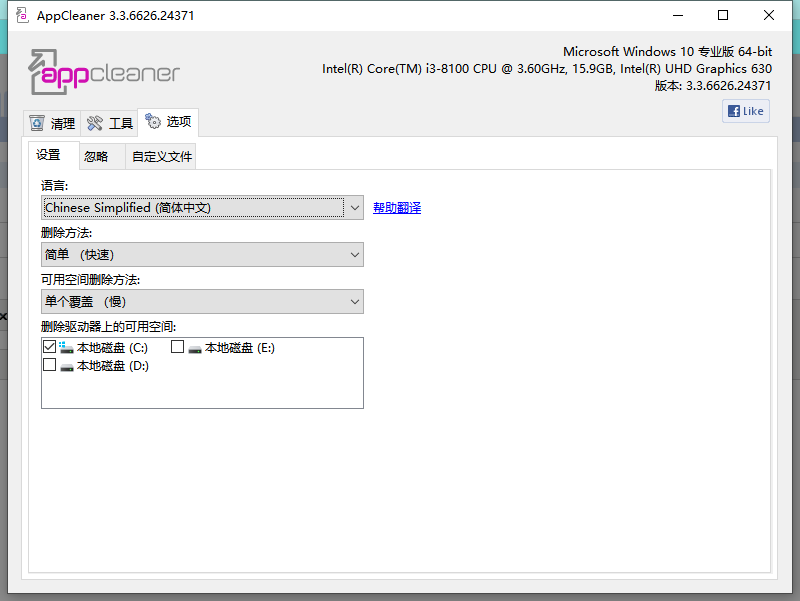Open the 清理 tab
Viewport: 800px width, 601px height.
coord(52,123)
